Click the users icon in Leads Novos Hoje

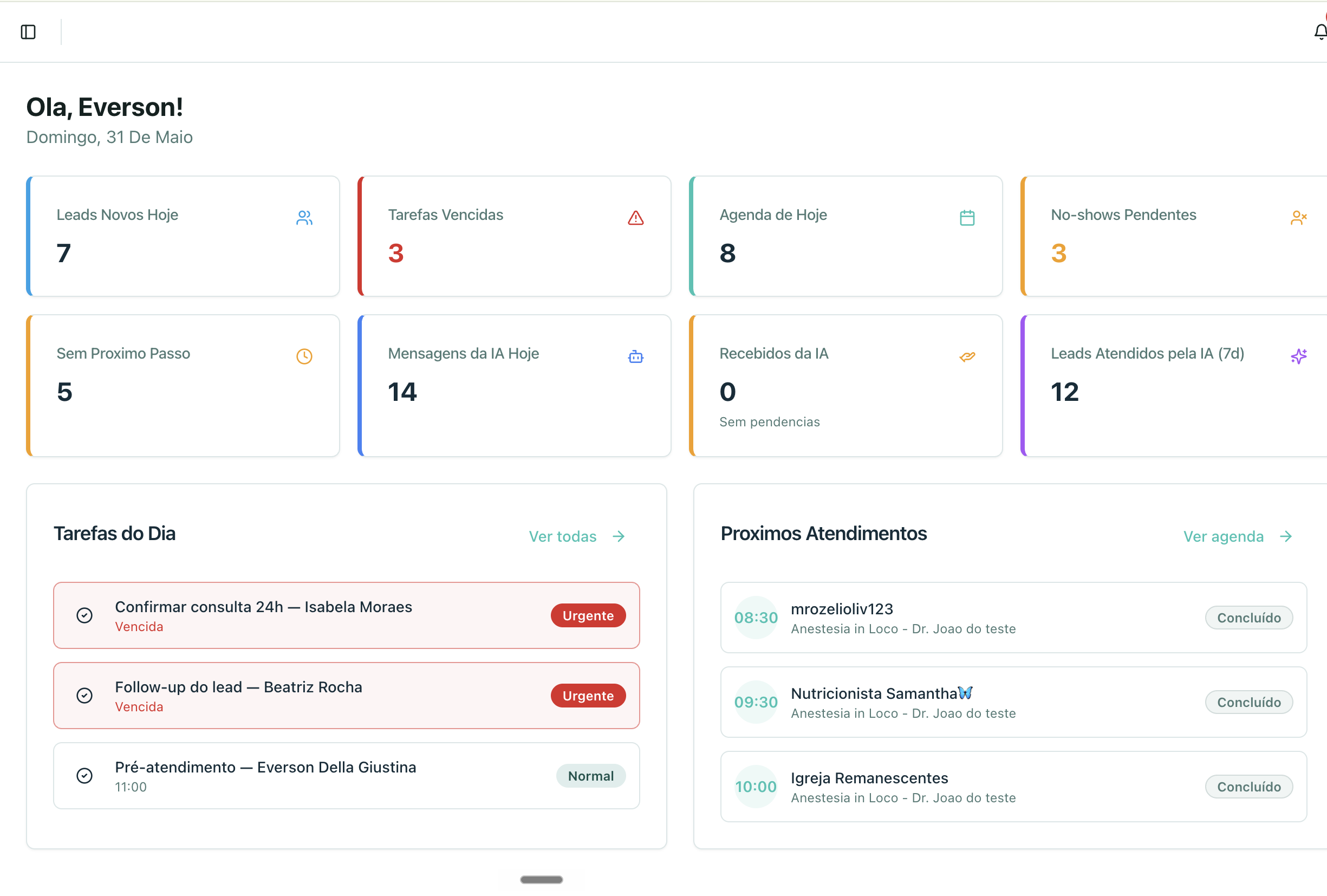(x=304, y=218)
